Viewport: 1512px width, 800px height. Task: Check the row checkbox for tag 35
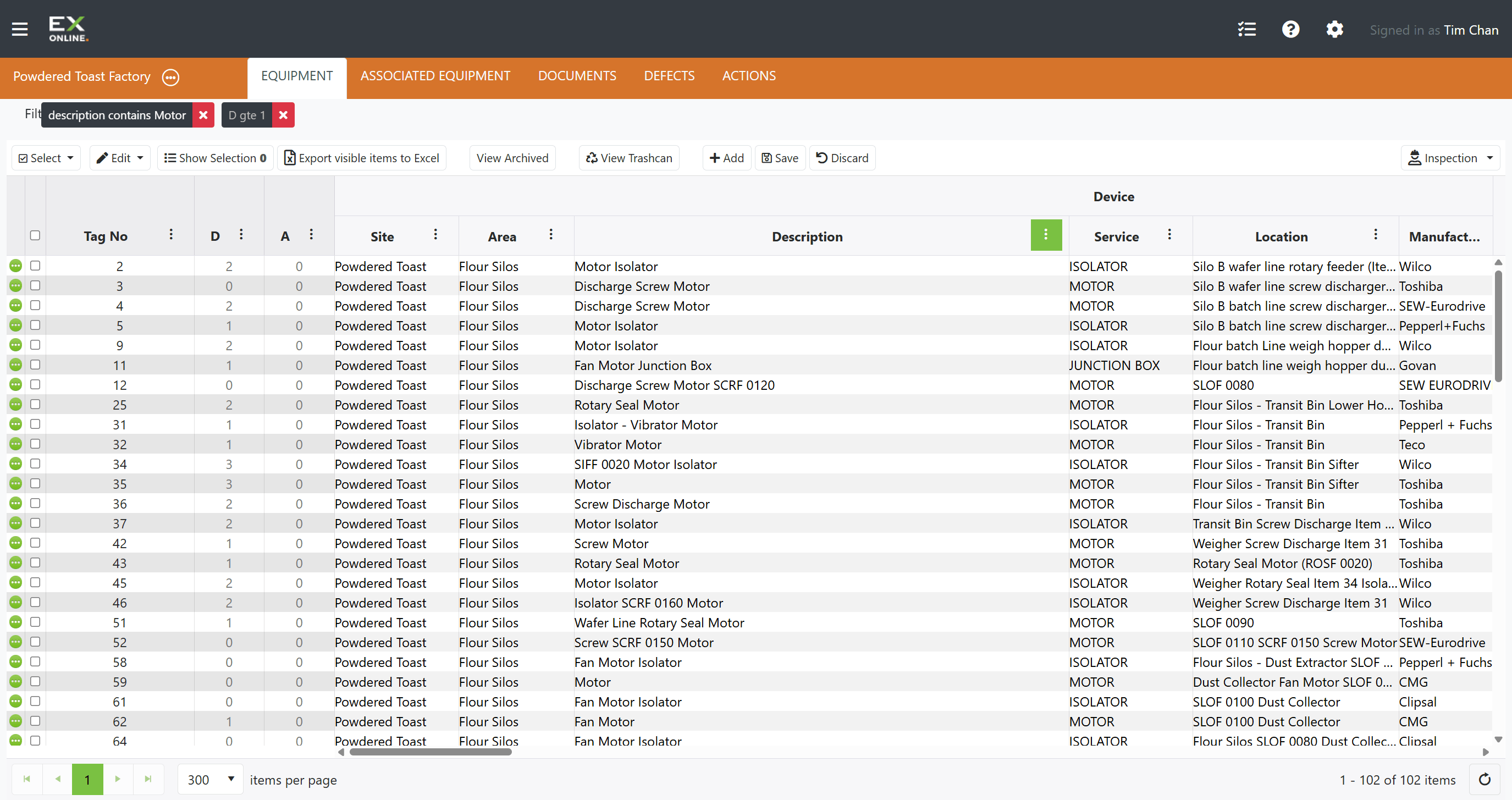(x=35, y=483)
